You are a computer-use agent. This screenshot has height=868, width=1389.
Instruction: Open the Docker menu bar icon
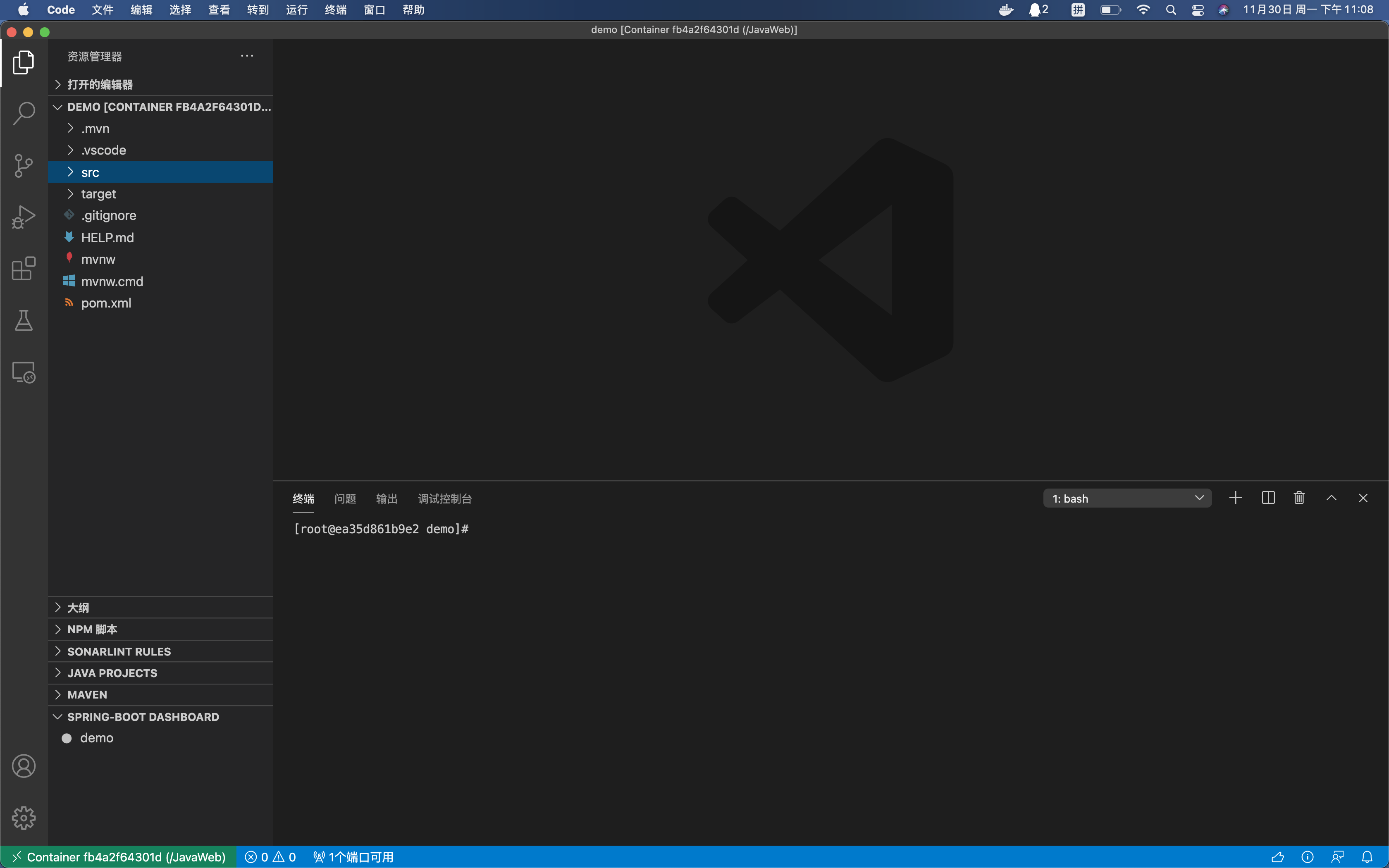[x=1006, y=10]
